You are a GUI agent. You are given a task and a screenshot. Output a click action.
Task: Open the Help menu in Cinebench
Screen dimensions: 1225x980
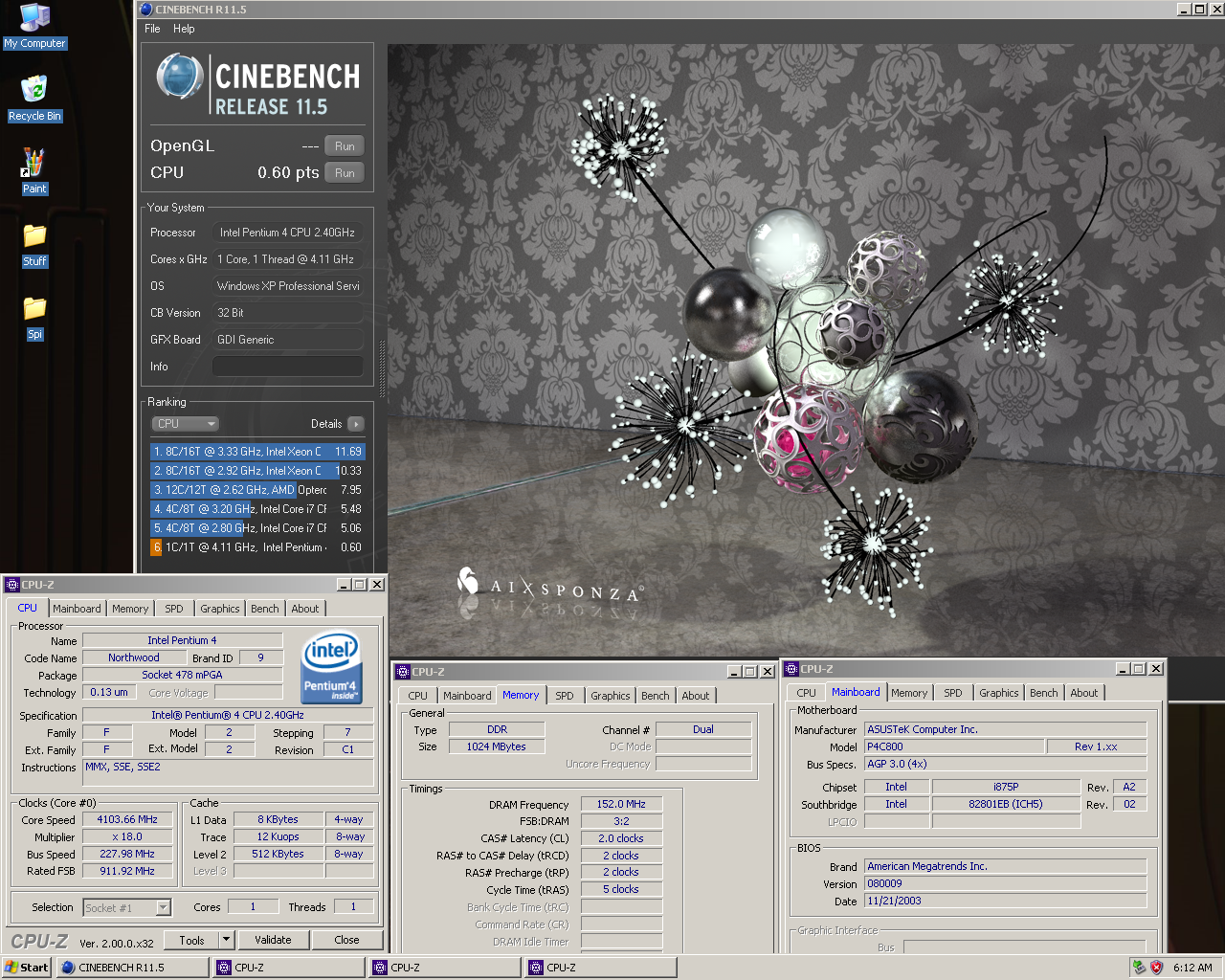point(184,29)
